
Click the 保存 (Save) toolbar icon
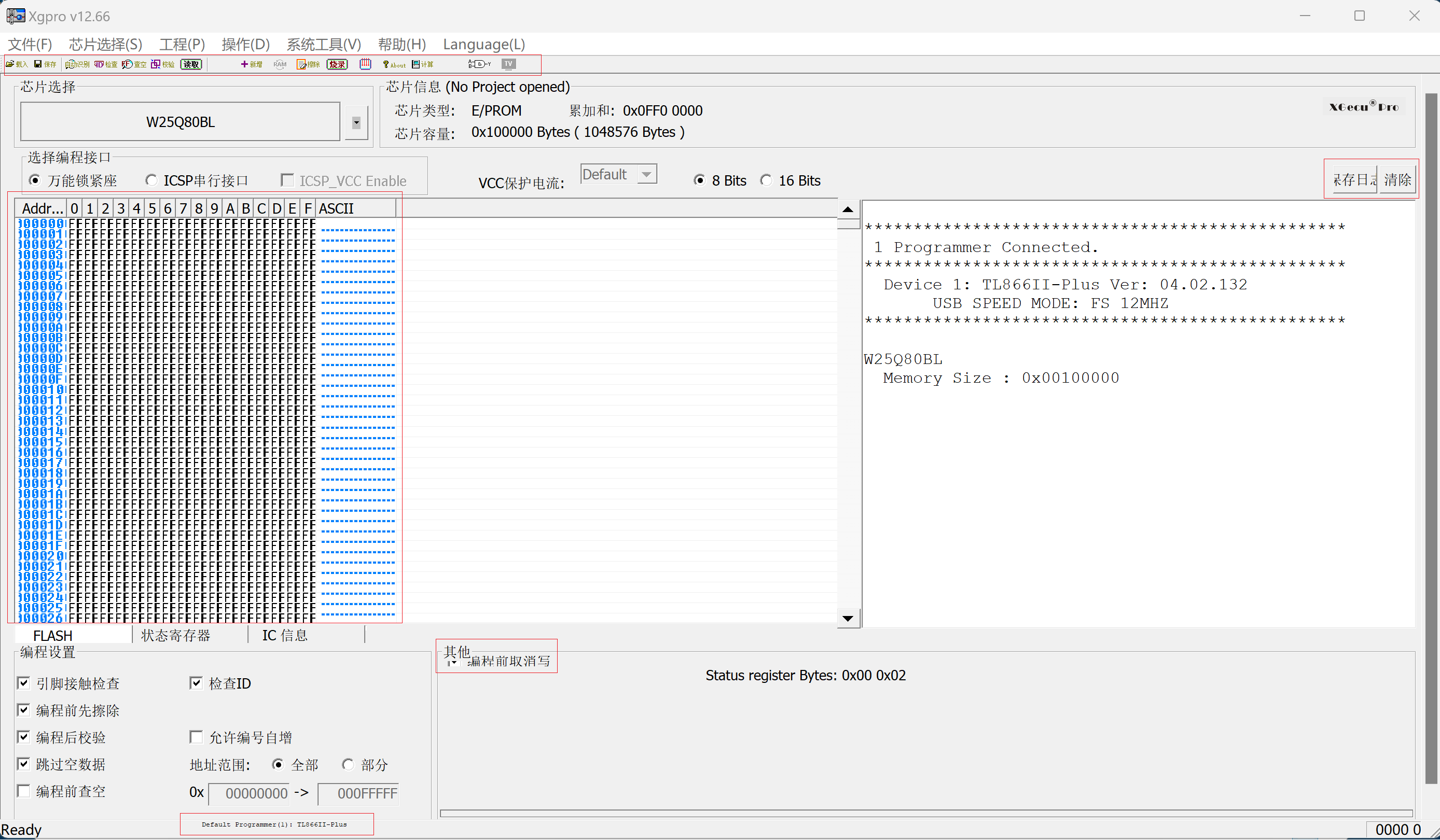45,64
